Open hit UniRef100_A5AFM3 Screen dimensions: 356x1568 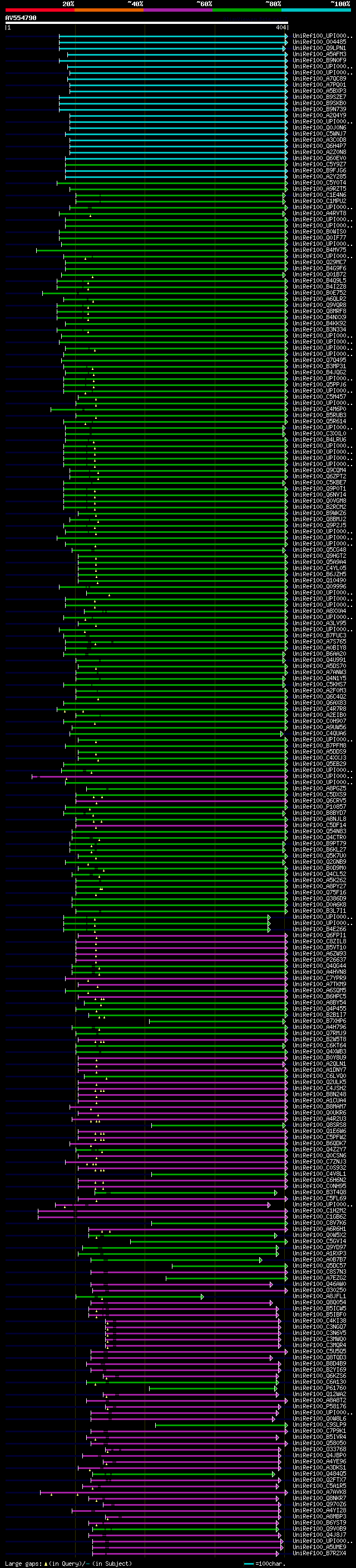click(x=319, y=54)
